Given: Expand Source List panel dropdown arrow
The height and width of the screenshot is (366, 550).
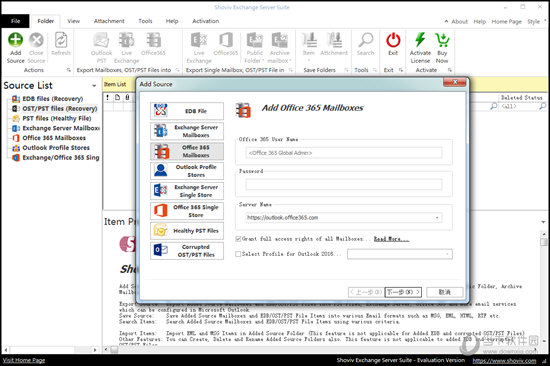Looking at the screenshot, I should pos(94,86).
